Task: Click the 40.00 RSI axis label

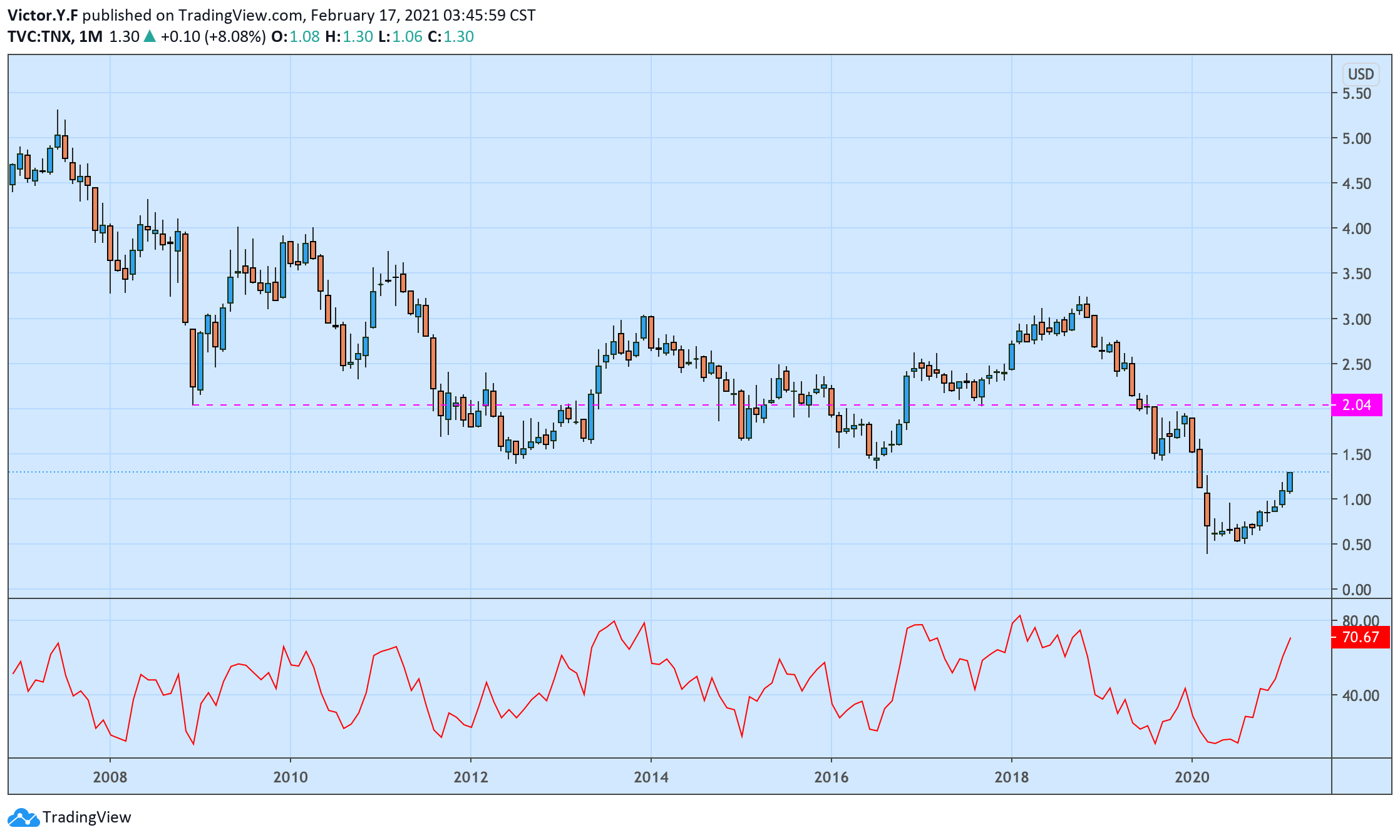Action: (x=1361, y=695)
